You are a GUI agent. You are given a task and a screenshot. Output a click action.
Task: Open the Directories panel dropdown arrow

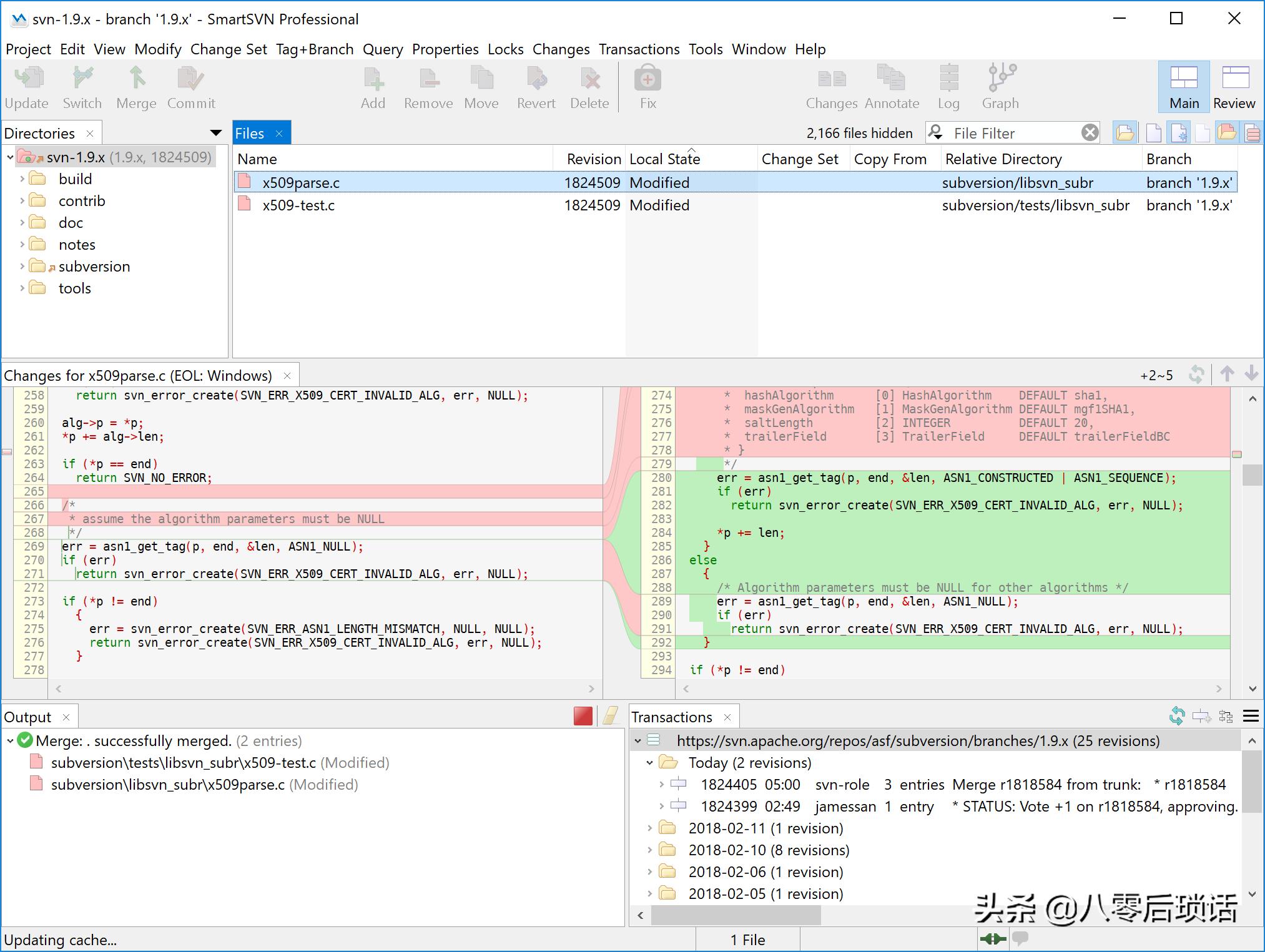coord(216,132)
